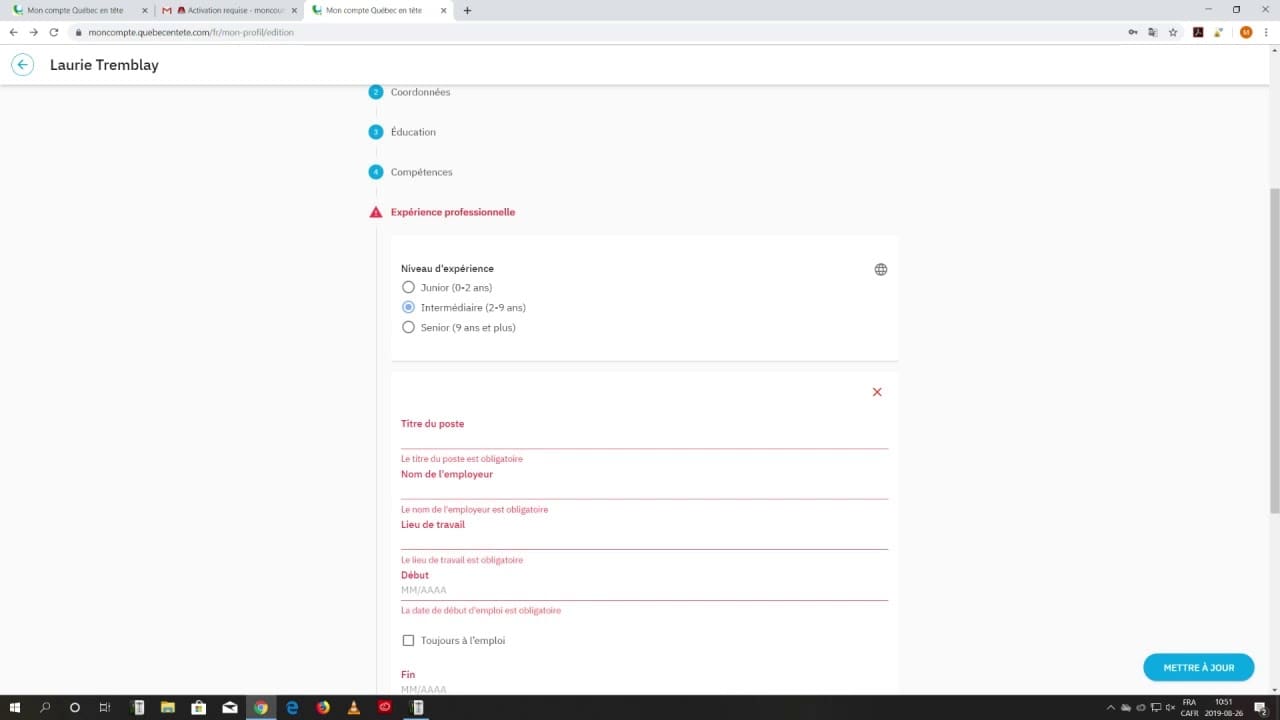Focus the Lieu de travail field
The width and height of the screenshot is (1280, 720).
644,540
